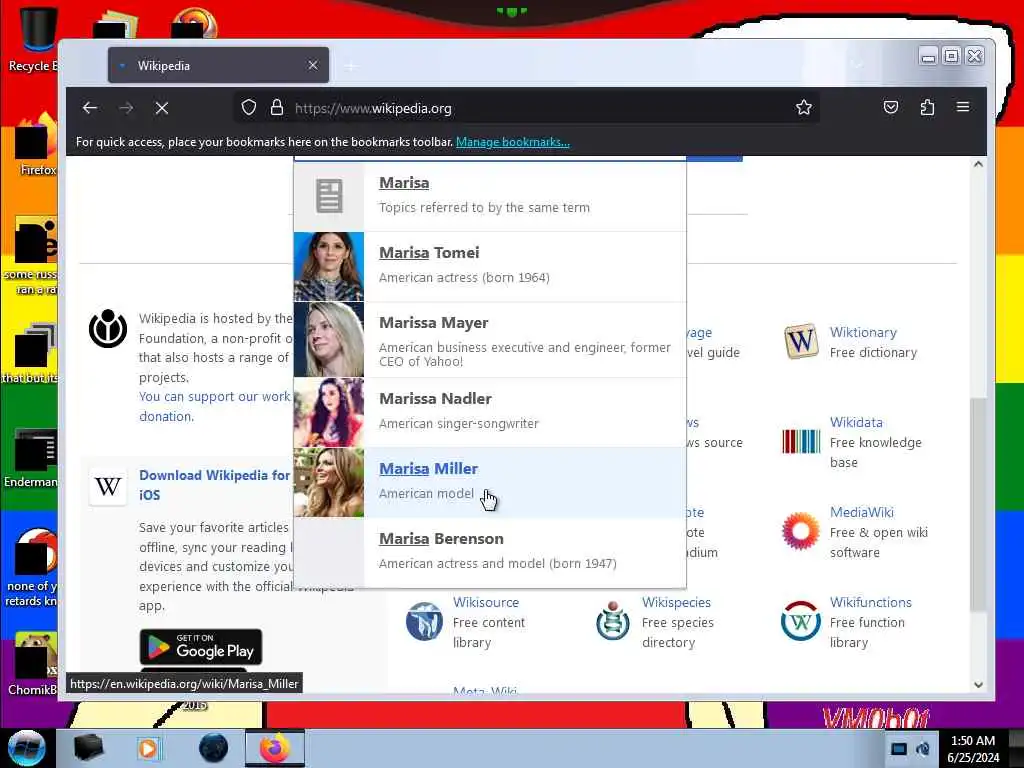The height and width of the screenshot is (768, 1024).
Task: Open the tracking protection shield icon
Action: (249, 107)
